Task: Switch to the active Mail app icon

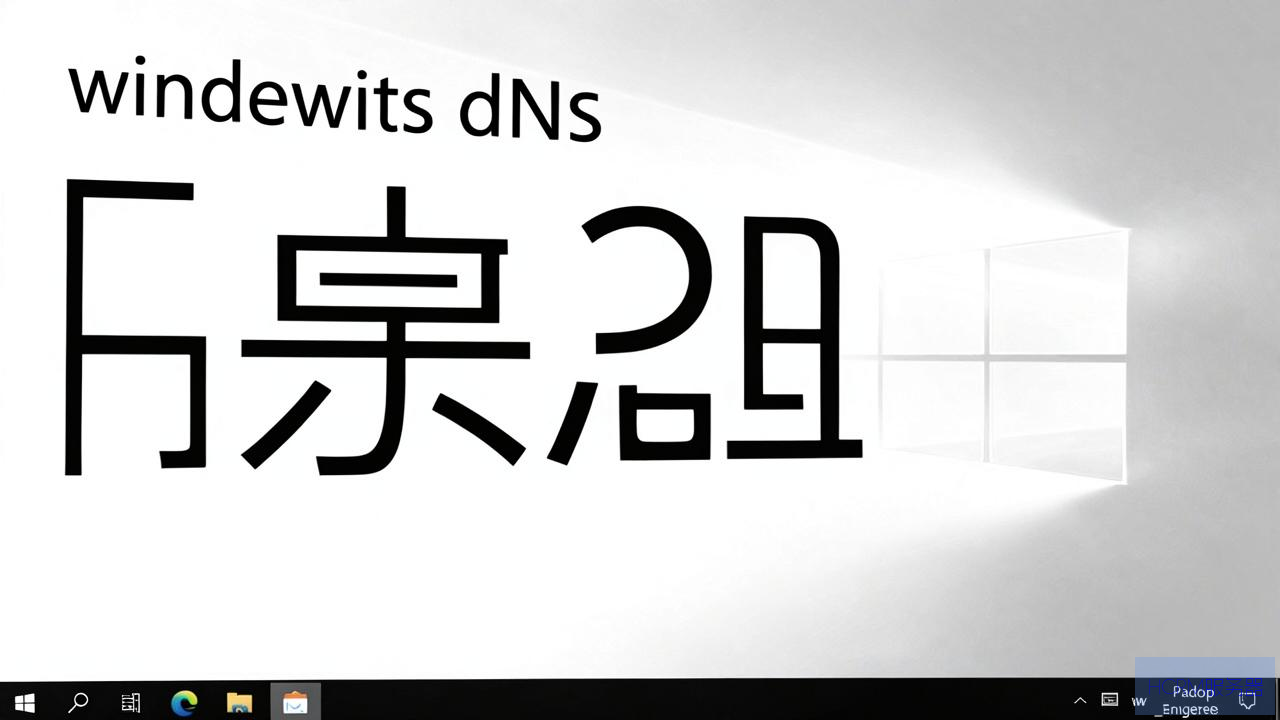Action: (295, 702)
